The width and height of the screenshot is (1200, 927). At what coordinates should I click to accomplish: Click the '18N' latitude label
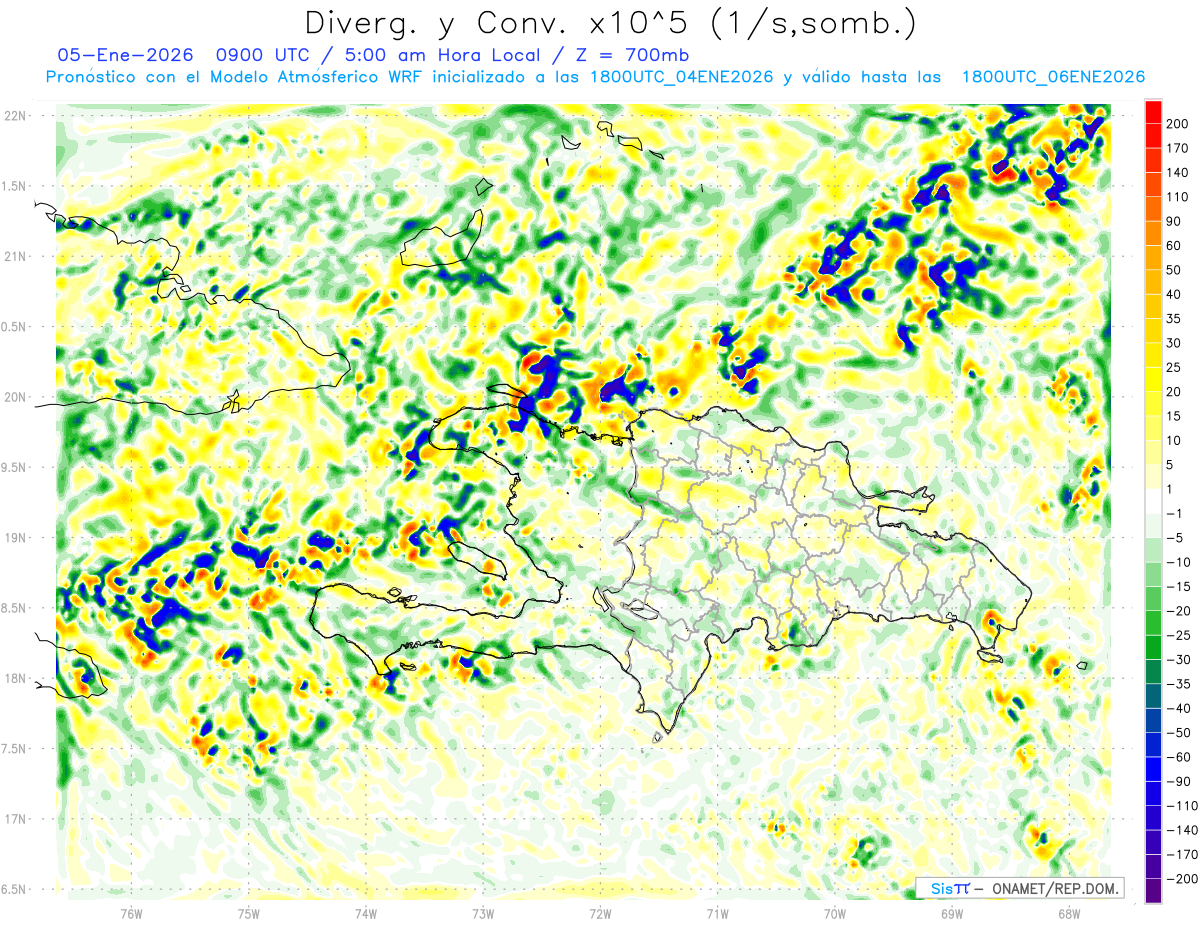click(15, 678)
